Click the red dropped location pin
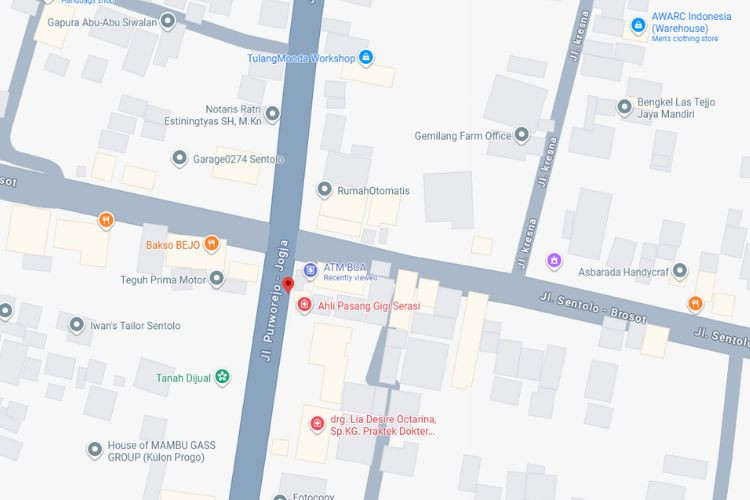750x500 pixels. (x=288, y=284)
